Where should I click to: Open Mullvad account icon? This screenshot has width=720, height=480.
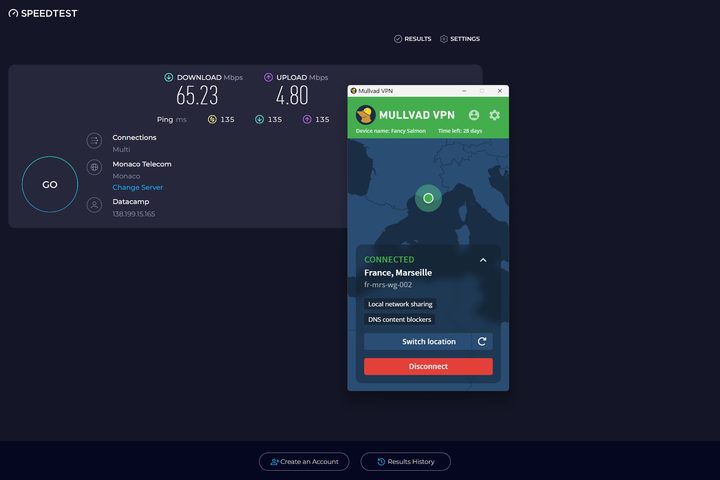(474, 115)
